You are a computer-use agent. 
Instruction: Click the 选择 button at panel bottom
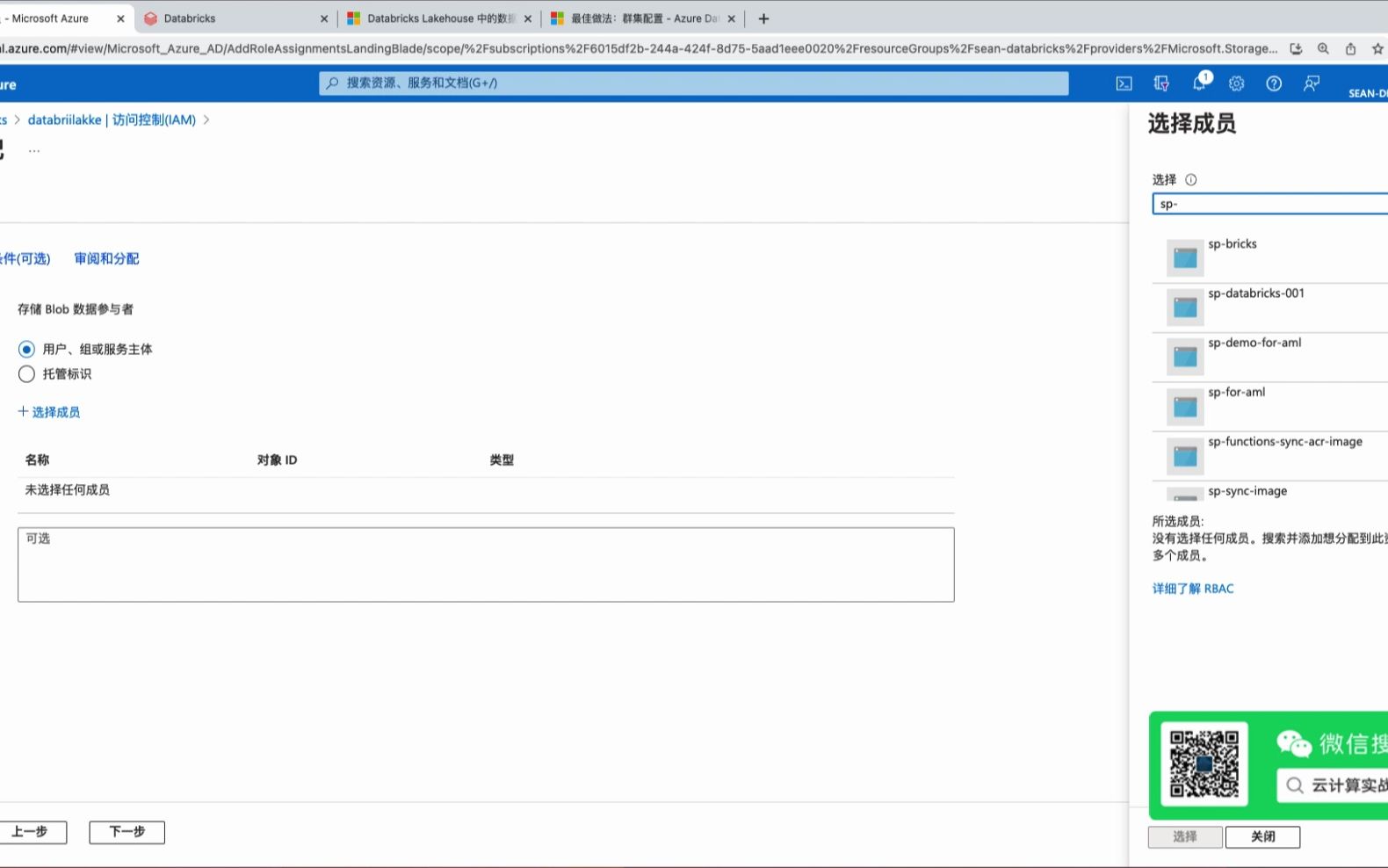tap(1185, 837)
